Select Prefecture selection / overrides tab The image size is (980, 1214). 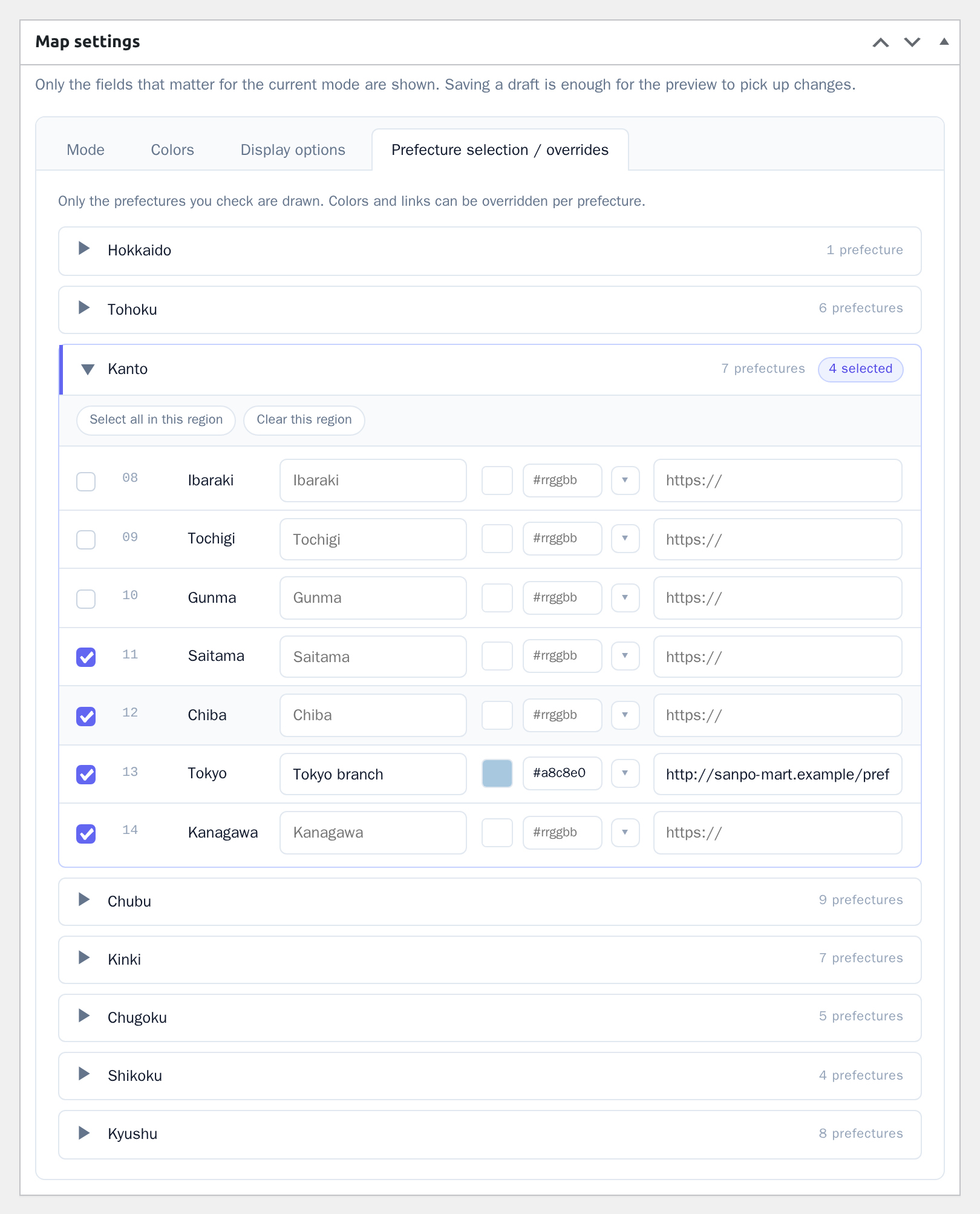[x=500, y=150]
